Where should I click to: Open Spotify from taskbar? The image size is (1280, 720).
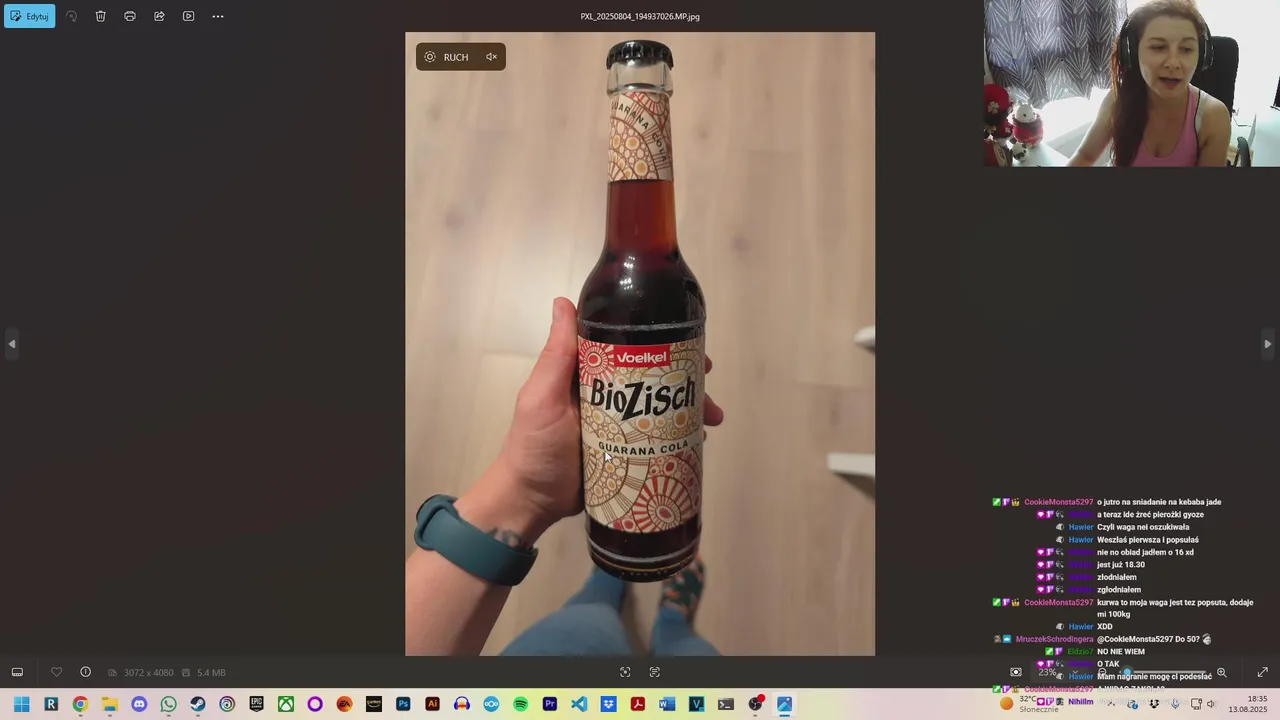520,704
